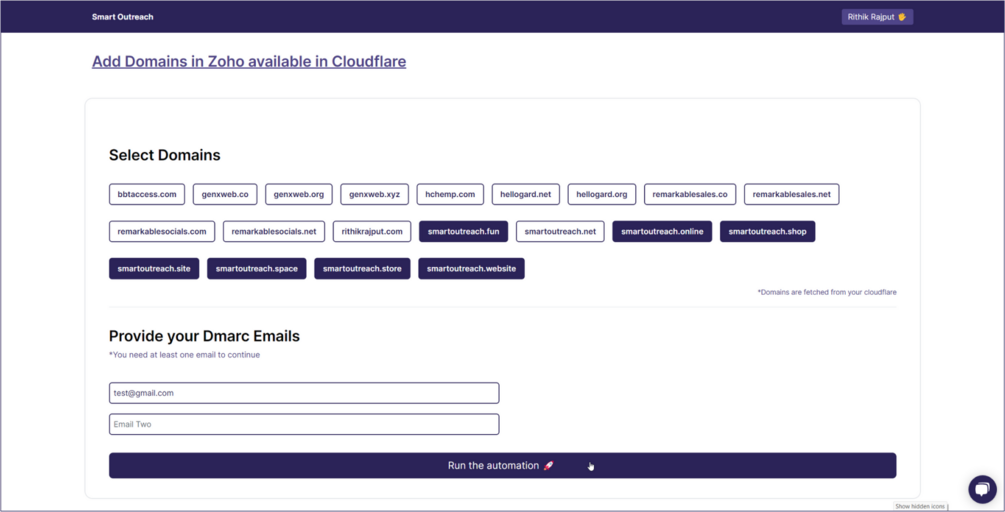Viewport: 1005px width, 512px height.
Task: Deselect smartoutreach.store domain
Action: 362,268
